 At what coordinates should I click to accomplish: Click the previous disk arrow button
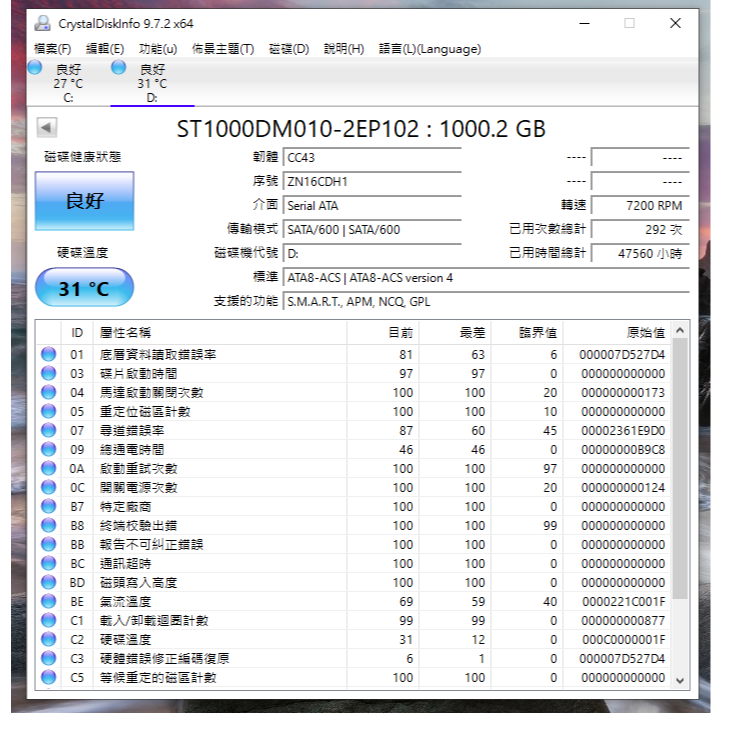(x=47, y=127)
